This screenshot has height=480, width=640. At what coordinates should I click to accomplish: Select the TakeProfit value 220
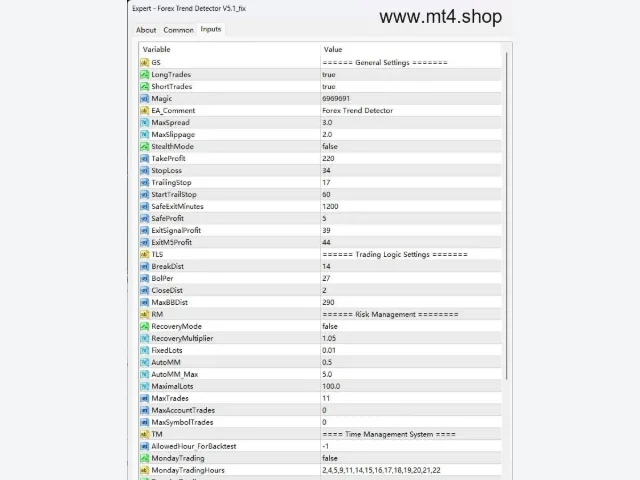pyautogui.click(x=328, y=158)
